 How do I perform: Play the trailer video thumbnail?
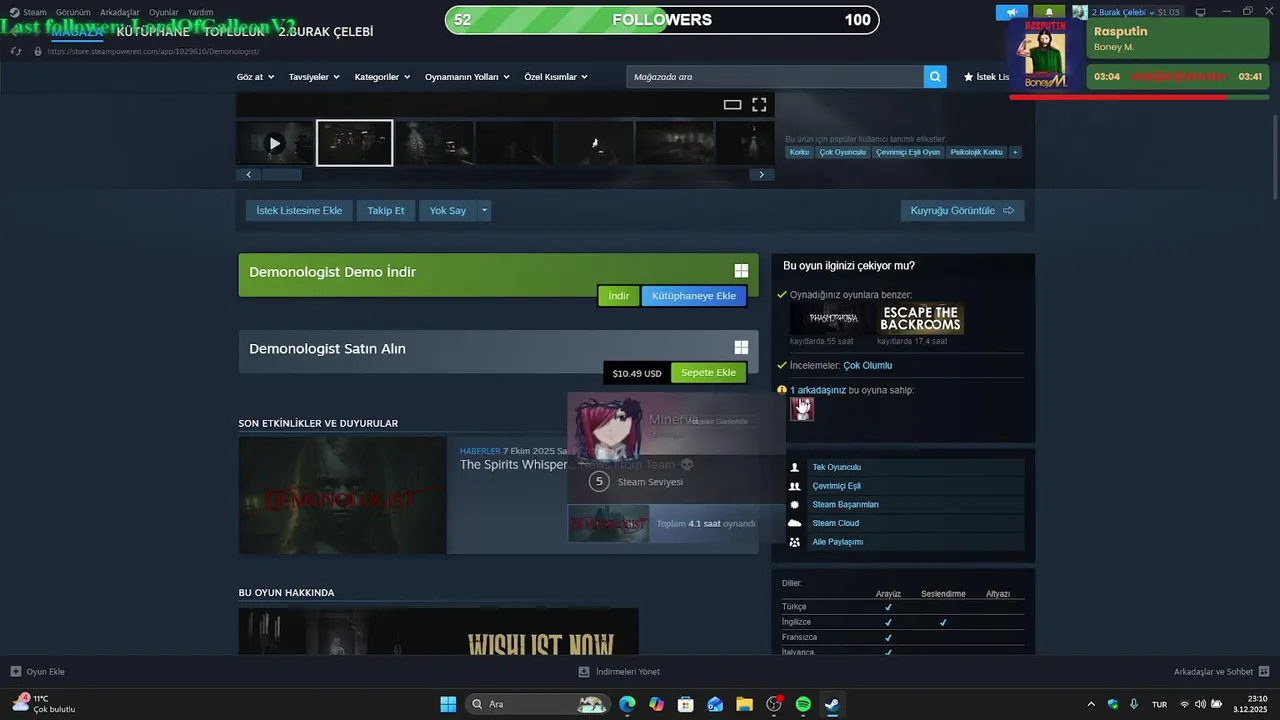pos(274,143)
